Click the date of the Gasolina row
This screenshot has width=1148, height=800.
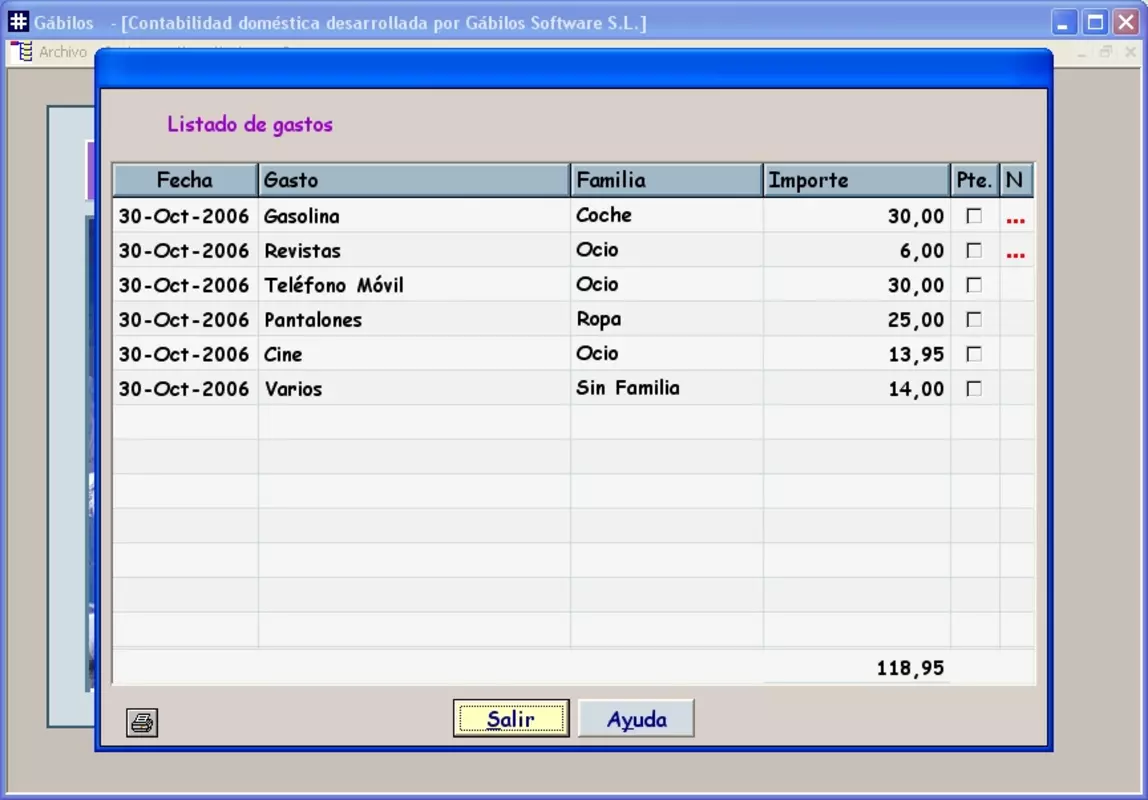[184, 216]
